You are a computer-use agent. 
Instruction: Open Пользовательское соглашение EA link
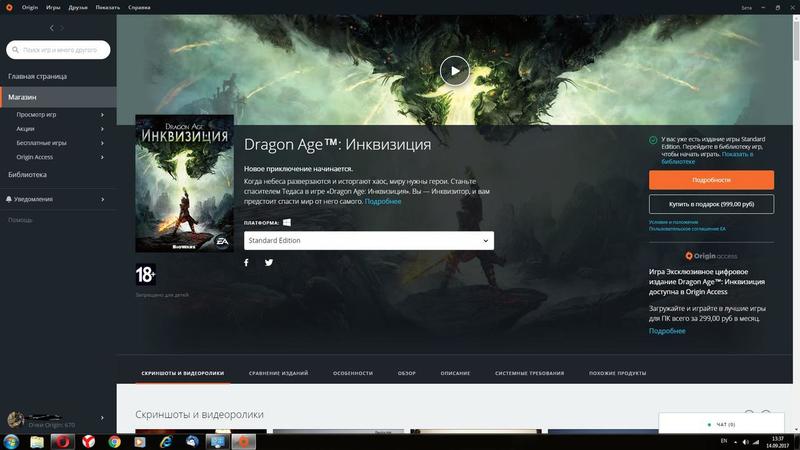(687, 229)
